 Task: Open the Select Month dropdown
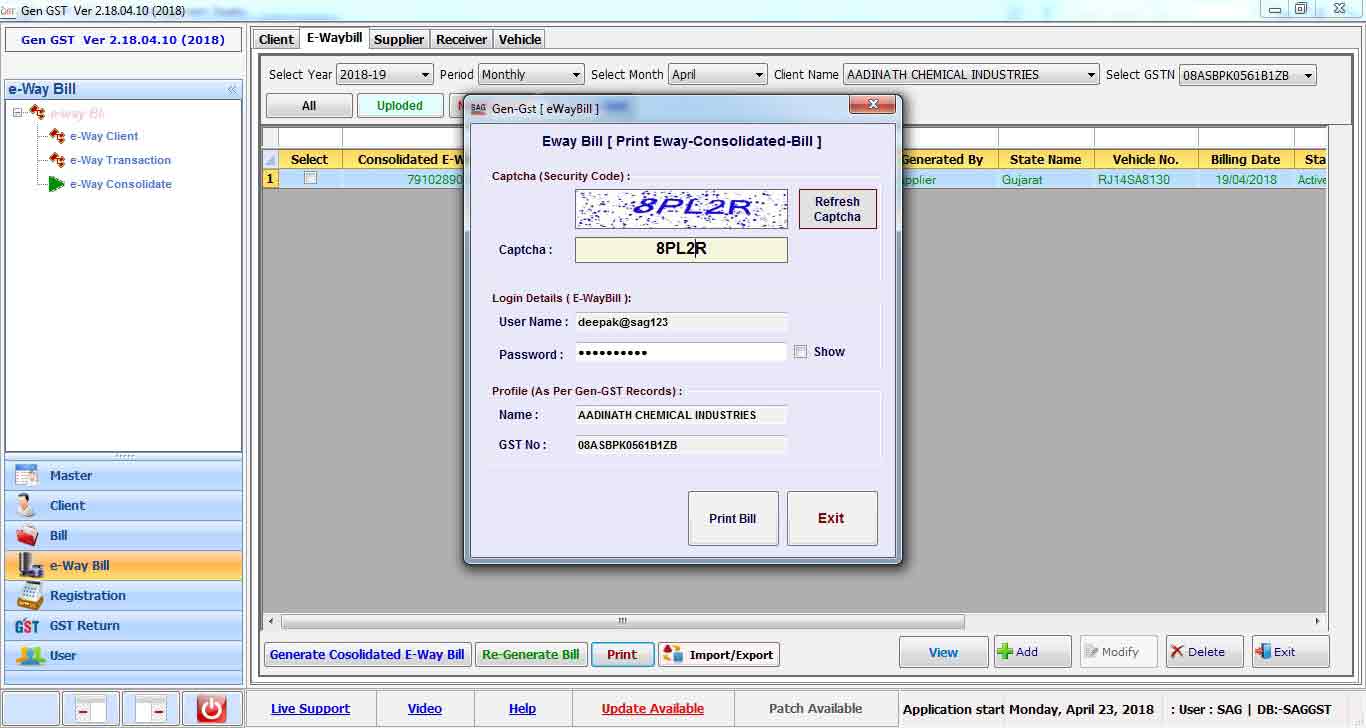tap(717, 75)
